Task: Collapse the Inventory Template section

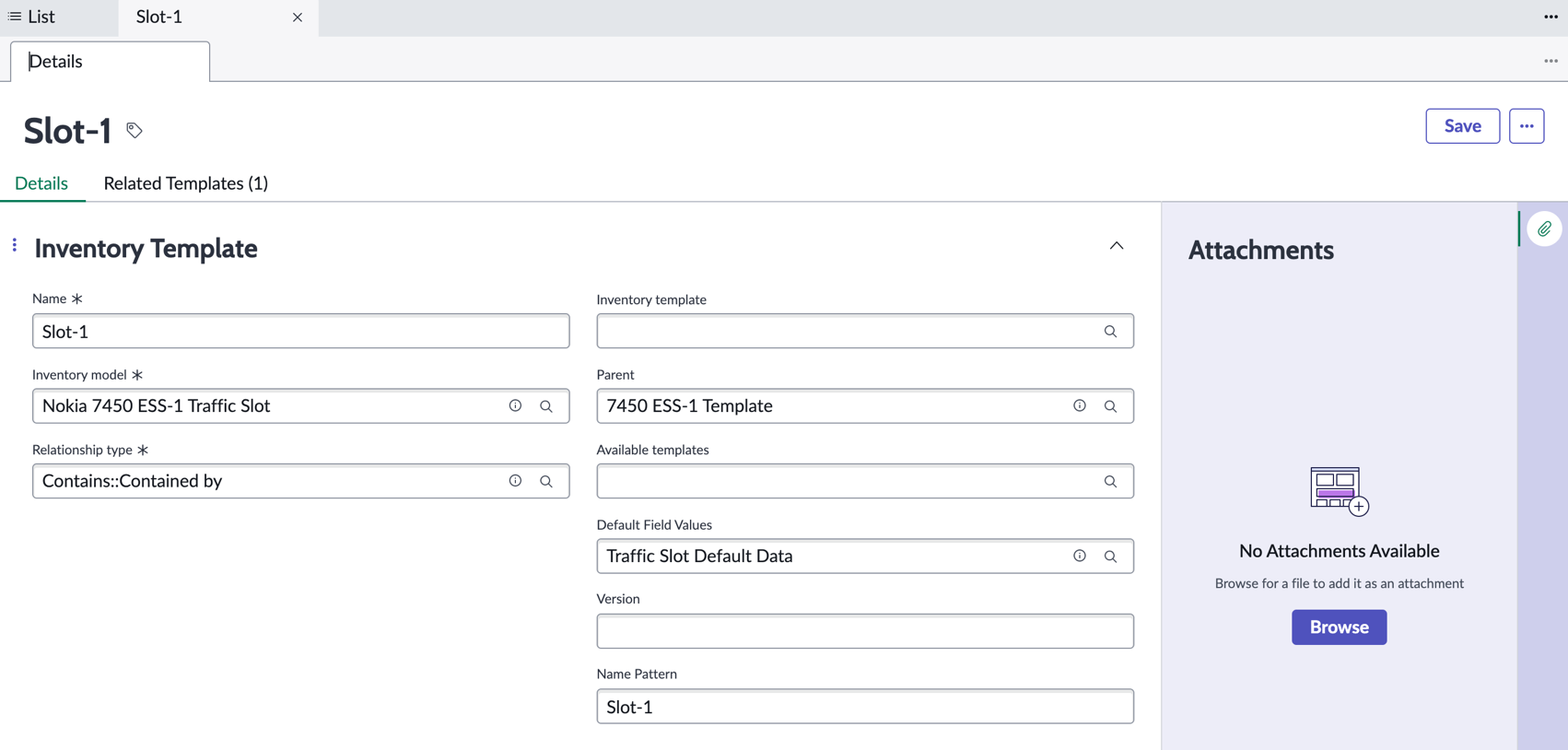Action: pos(1116,246)
